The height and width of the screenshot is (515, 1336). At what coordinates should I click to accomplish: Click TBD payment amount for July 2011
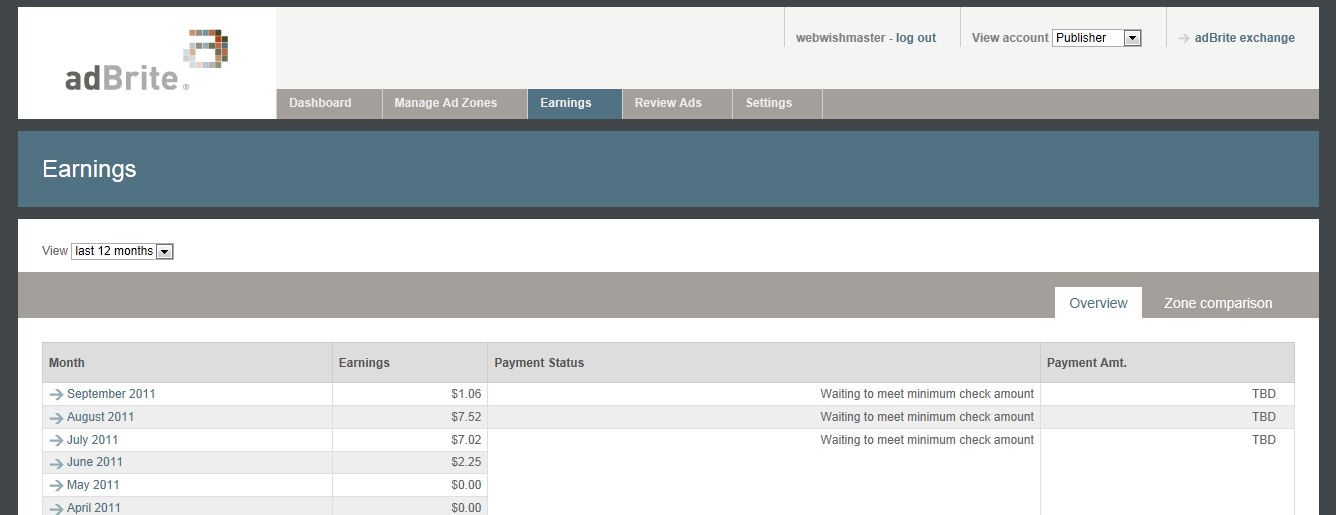[1264, 440]
